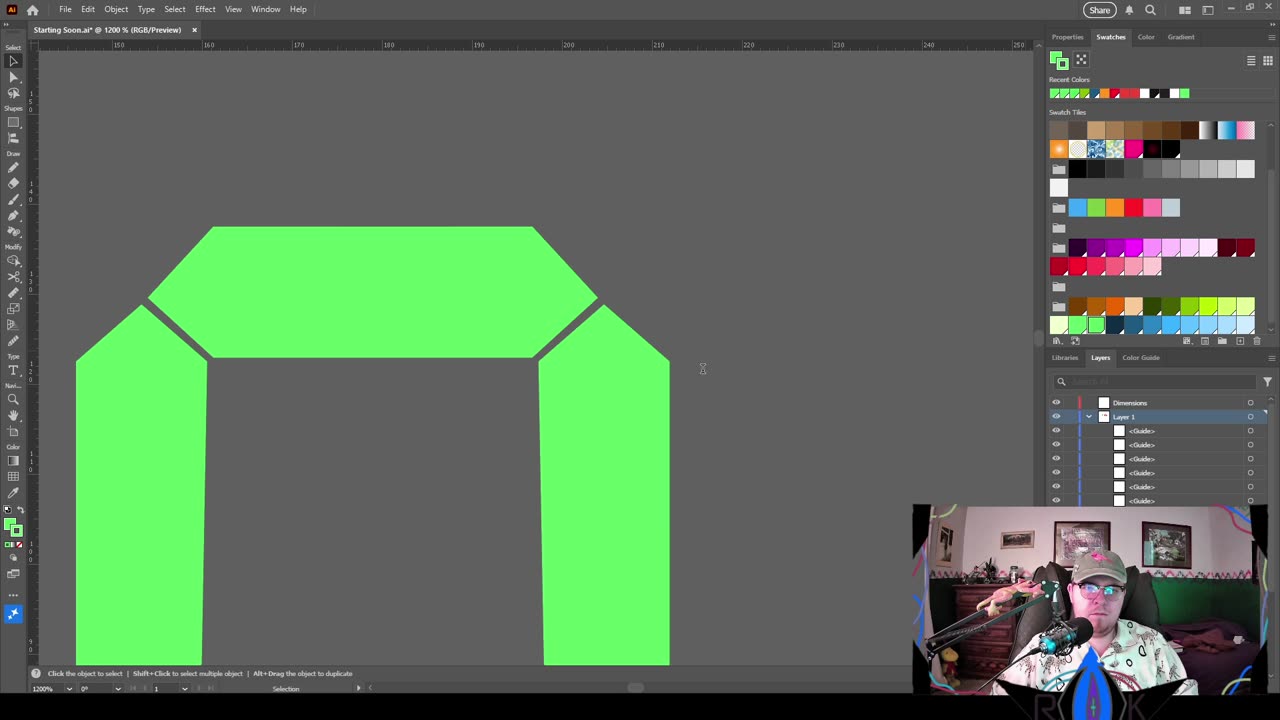This screenshot has width=1280, height=720.
Task: Target Layer 1 circle indicator
Action: [1250, 417]
